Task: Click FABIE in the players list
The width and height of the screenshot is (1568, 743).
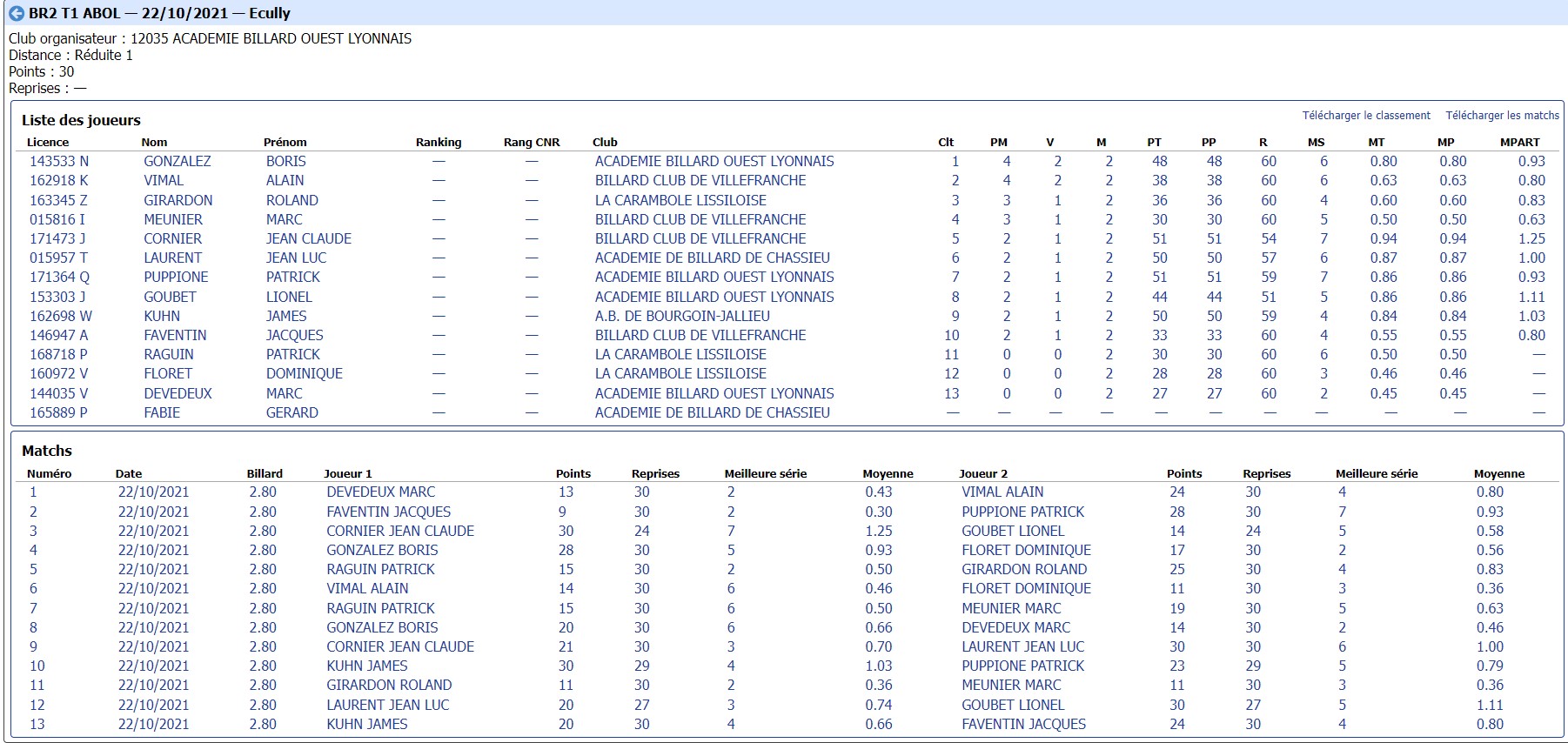Action: point(162,412)
